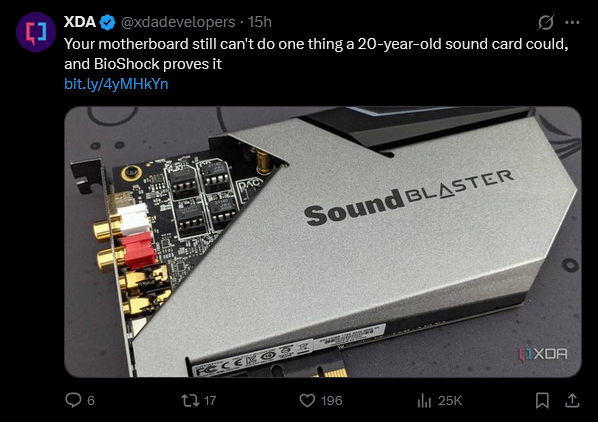
Task: Click the reply count 6
Action: pos(91,401)
